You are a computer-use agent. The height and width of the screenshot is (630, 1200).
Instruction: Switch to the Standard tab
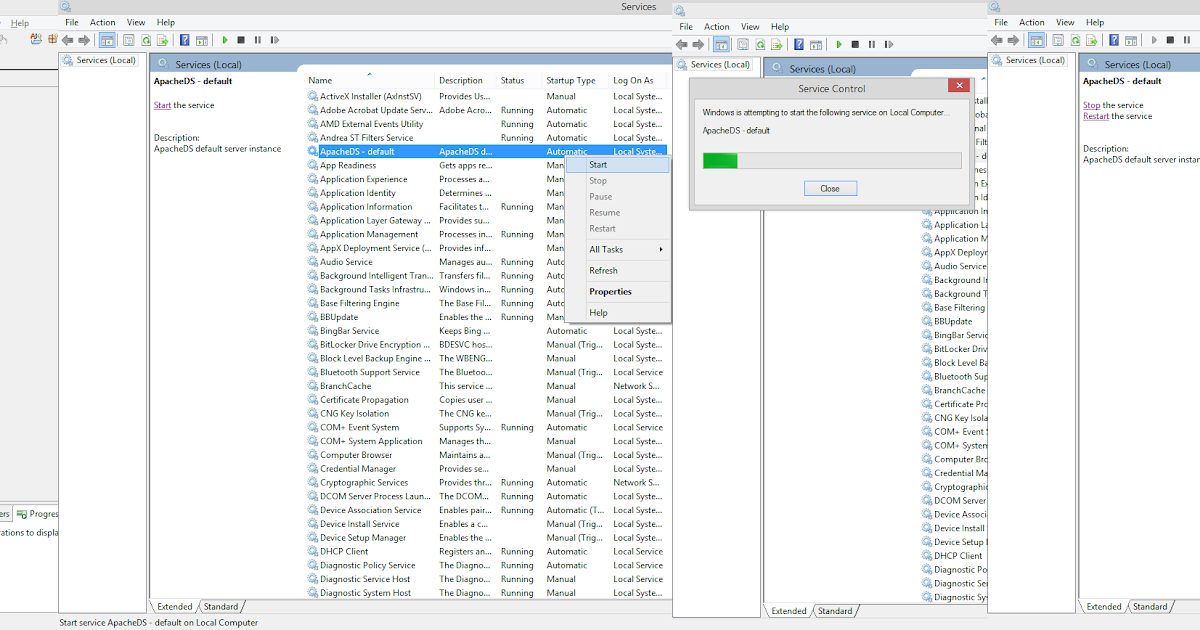(221, 606)
